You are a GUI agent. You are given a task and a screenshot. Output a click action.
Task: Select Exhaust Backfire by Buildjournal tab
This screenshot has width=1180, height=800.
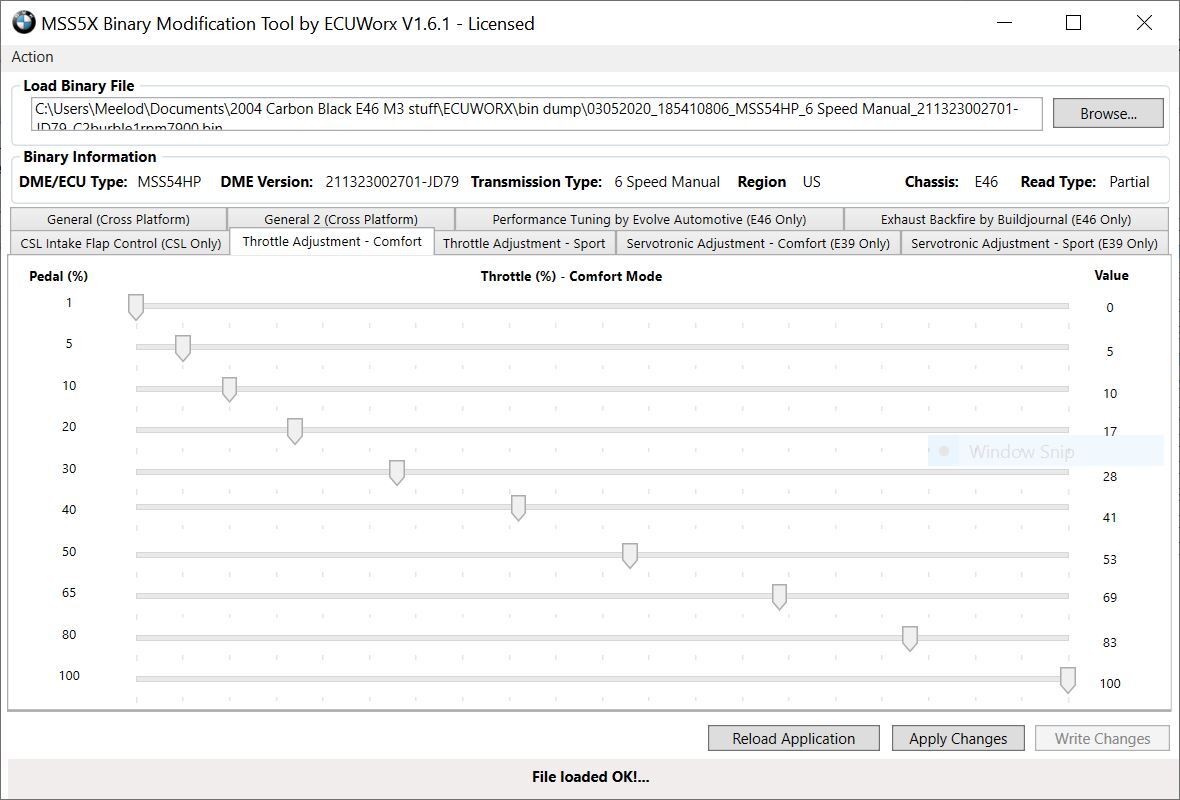coord(1005,219)
